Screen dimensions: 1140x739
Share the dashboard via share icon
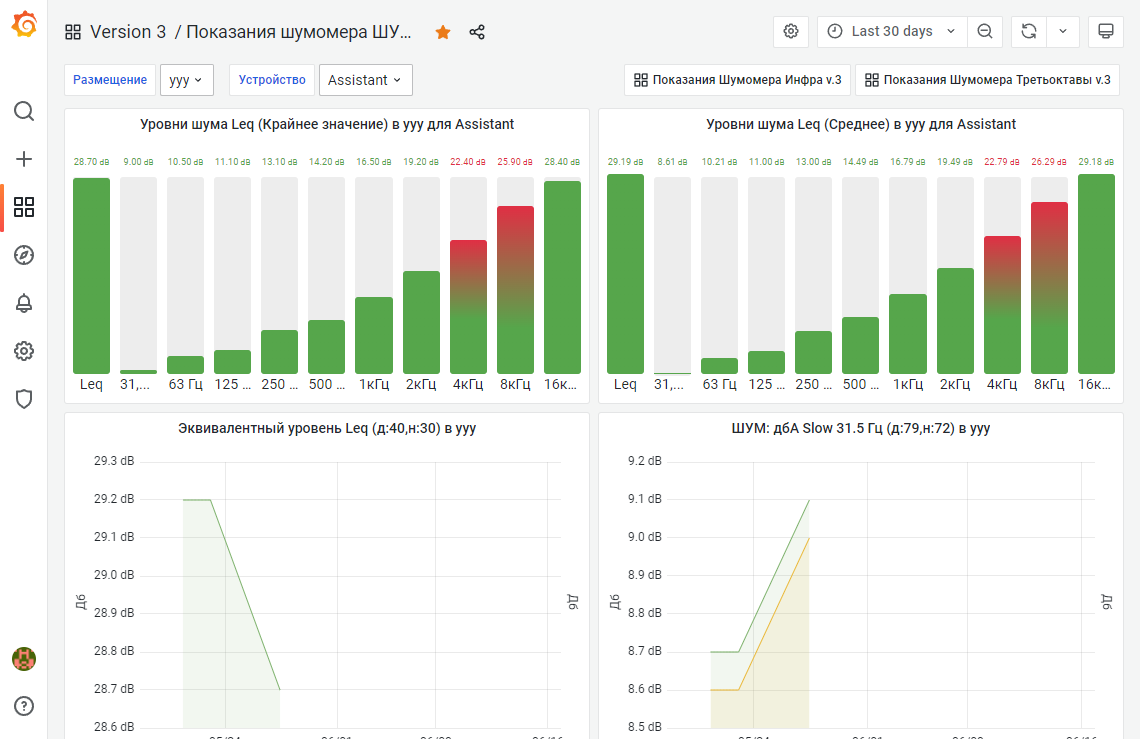click(x=477, y=32)
